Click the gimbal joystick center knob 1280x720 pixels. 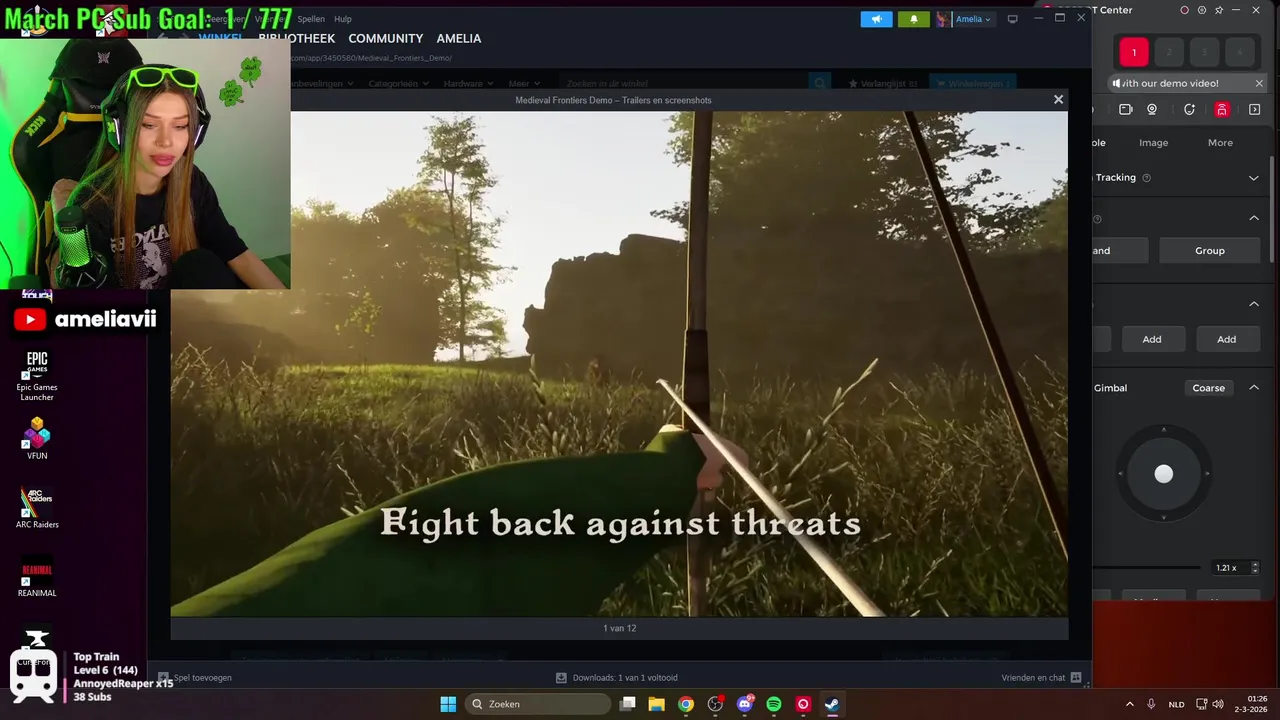click(1163, 474)
